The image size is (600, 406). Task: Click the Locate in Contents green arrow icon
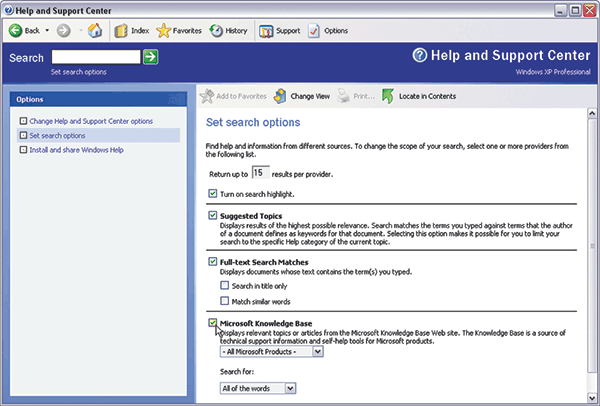click(388, 96)
